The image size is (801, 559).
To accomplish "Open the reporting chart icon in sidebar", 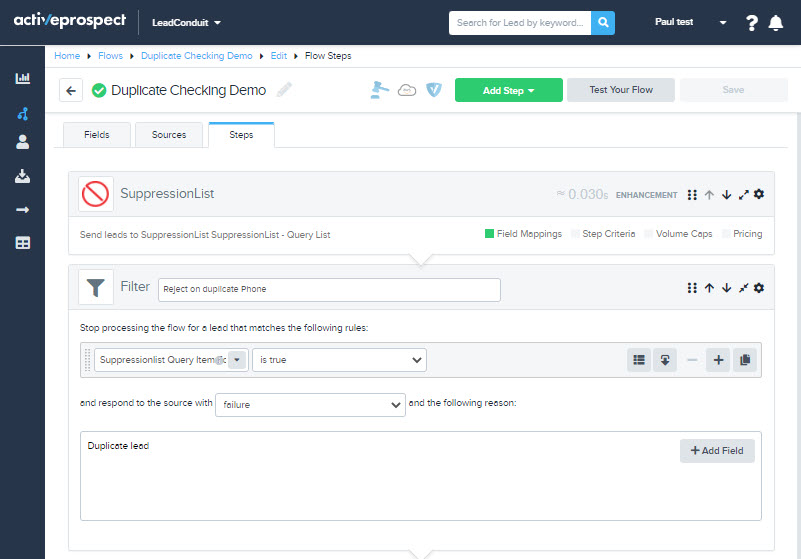I will tap(22, 78).
